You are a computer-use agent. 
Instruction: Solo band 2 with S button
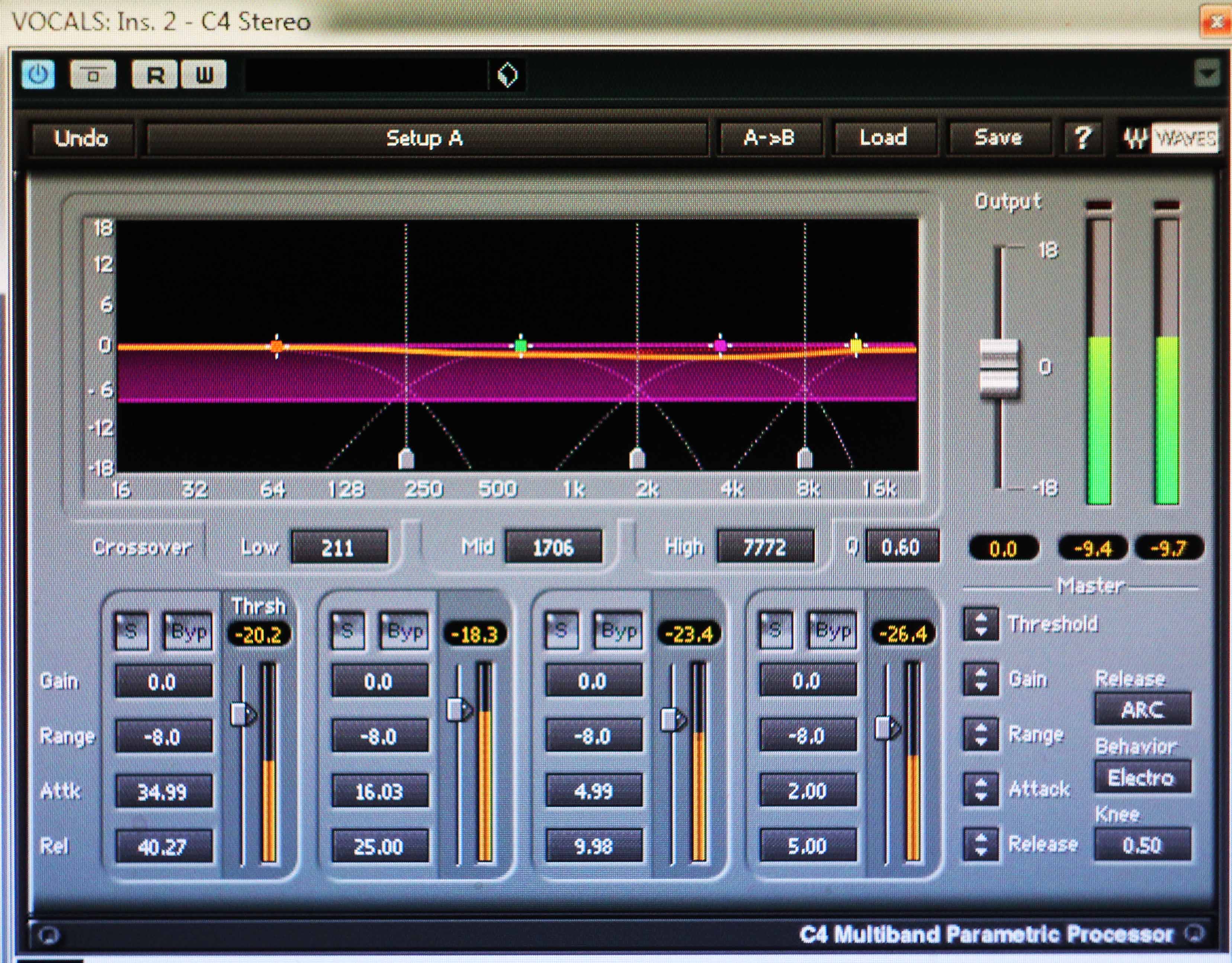tap(347, 630)
